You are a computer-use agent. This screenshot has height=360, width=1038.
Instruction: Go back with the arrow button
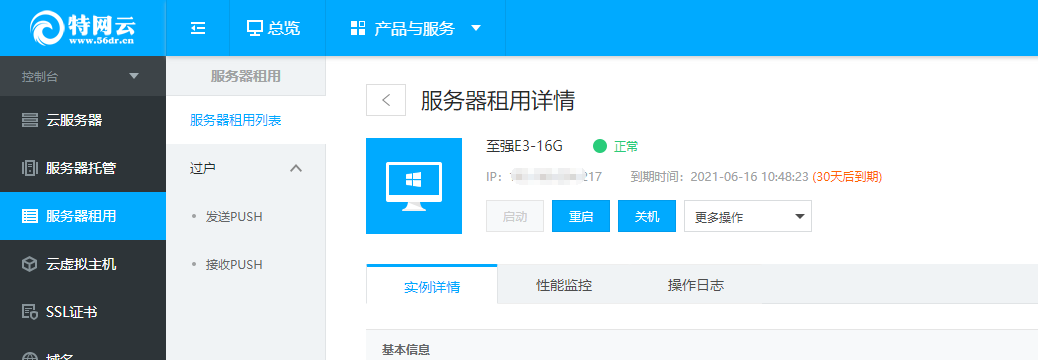[386, 101]
